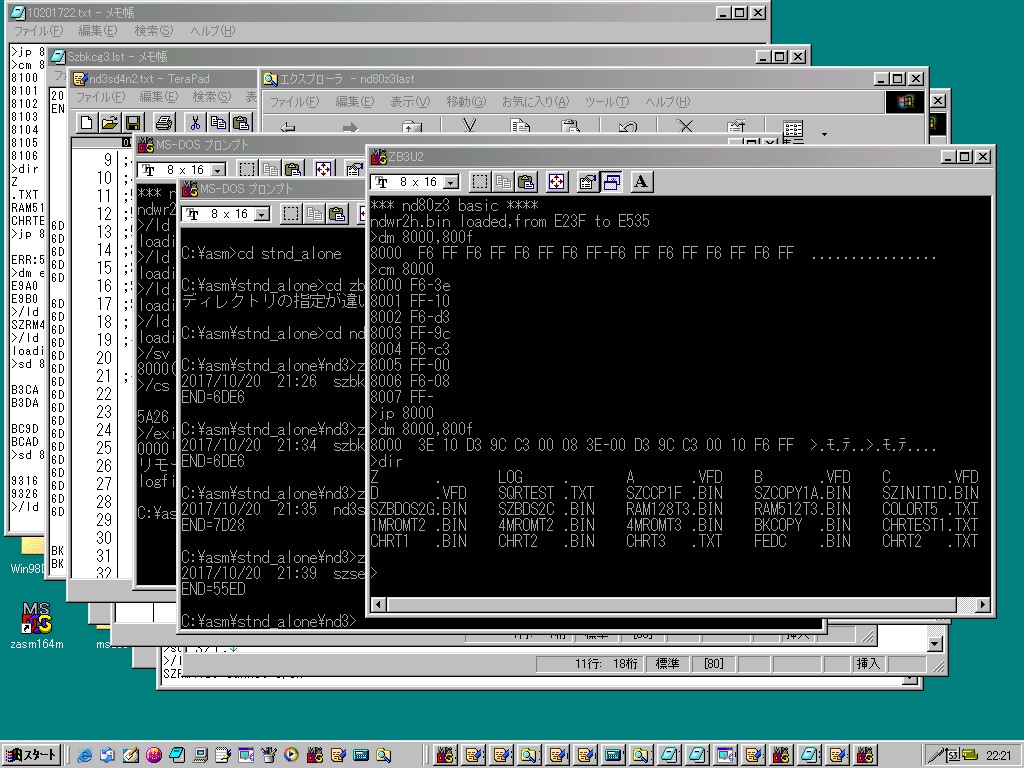This screenshot has width=1024, height=768.
Task: Toggle Background button in ZB3U2 toolbar
Action: pos(611,182)
